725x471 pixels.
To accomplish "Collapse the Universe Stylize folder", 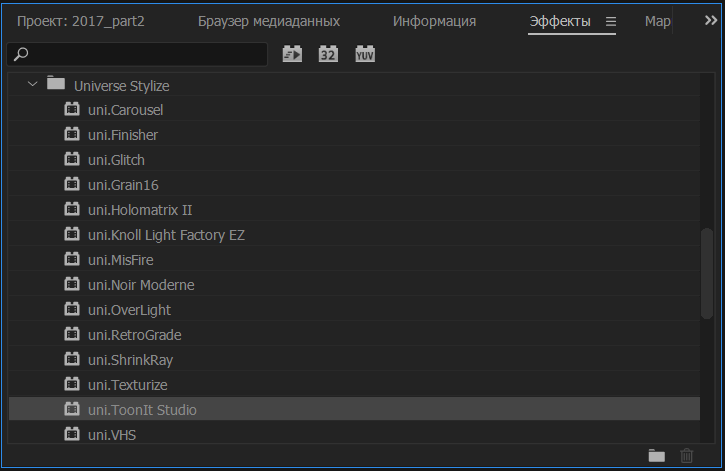I will 32,84.
